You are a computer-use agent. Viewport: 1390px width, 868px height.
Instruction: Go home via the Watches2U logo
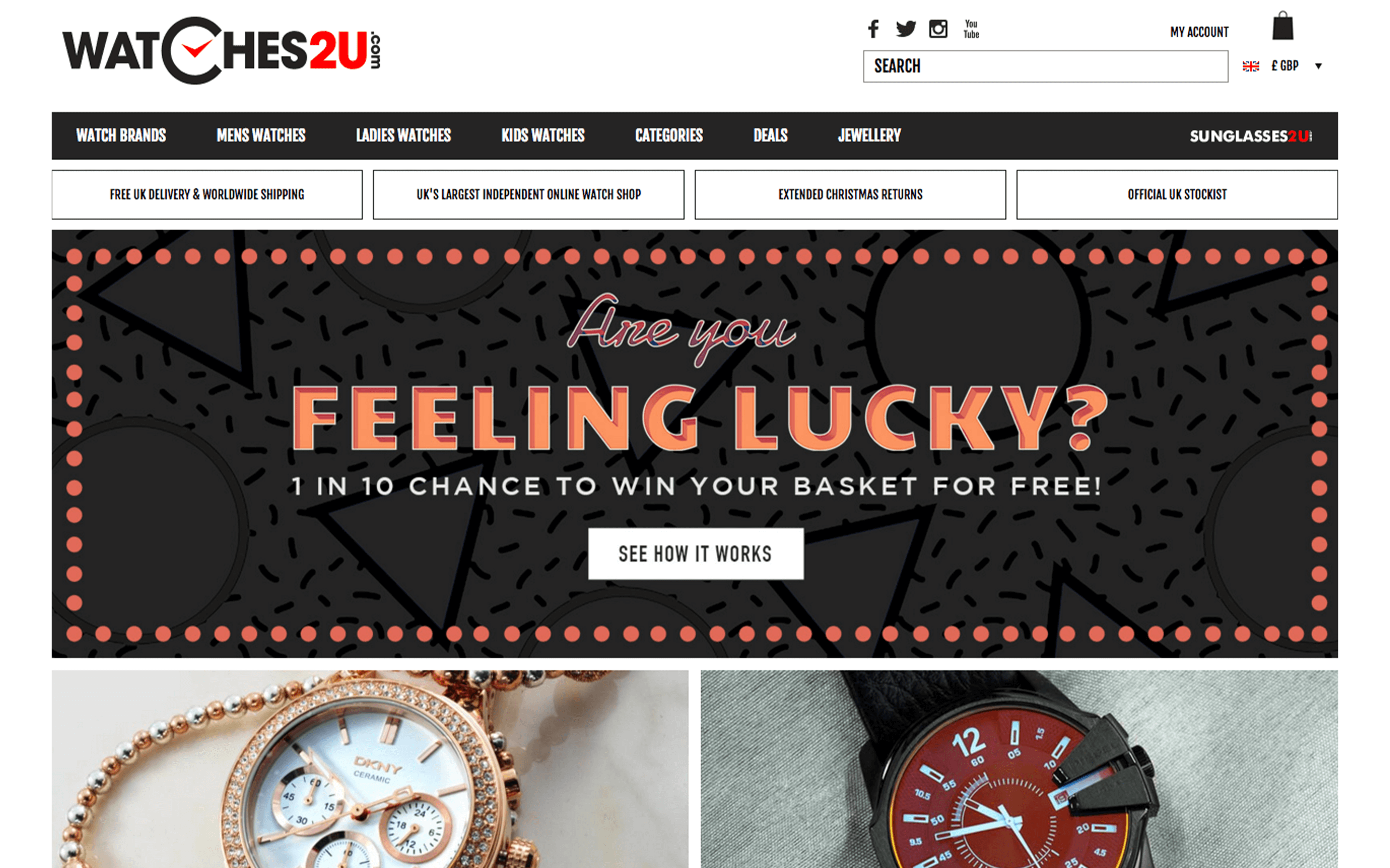[x=222, y=51]
